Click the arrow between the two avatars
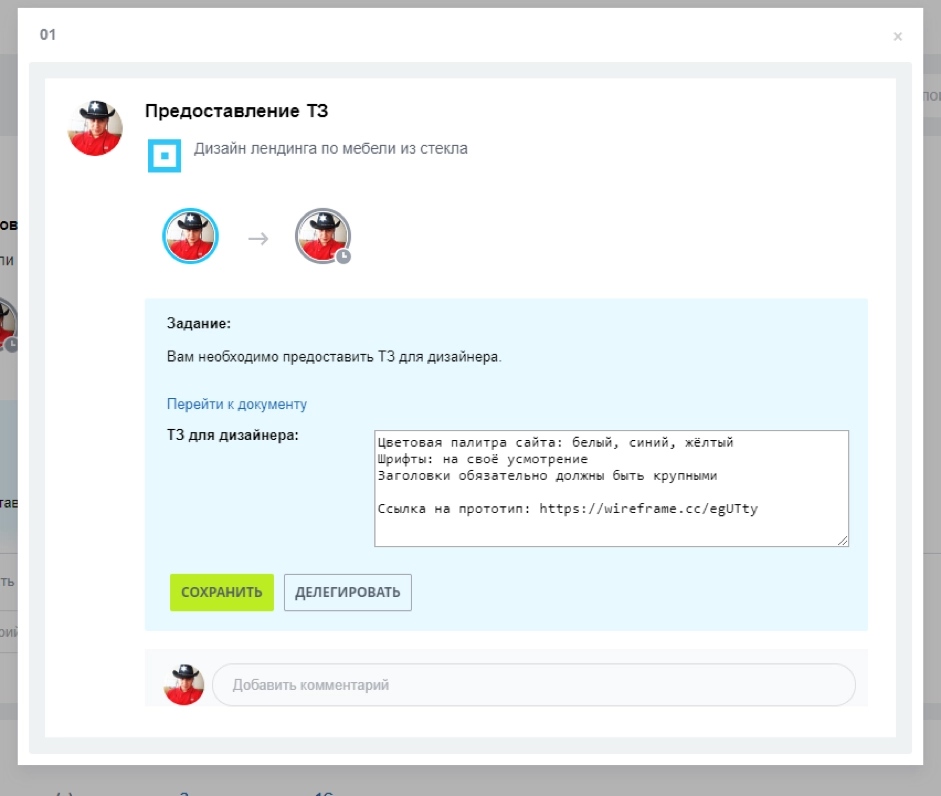The height and width of the screenshot is (796, 941). click(x=258, y=239)
